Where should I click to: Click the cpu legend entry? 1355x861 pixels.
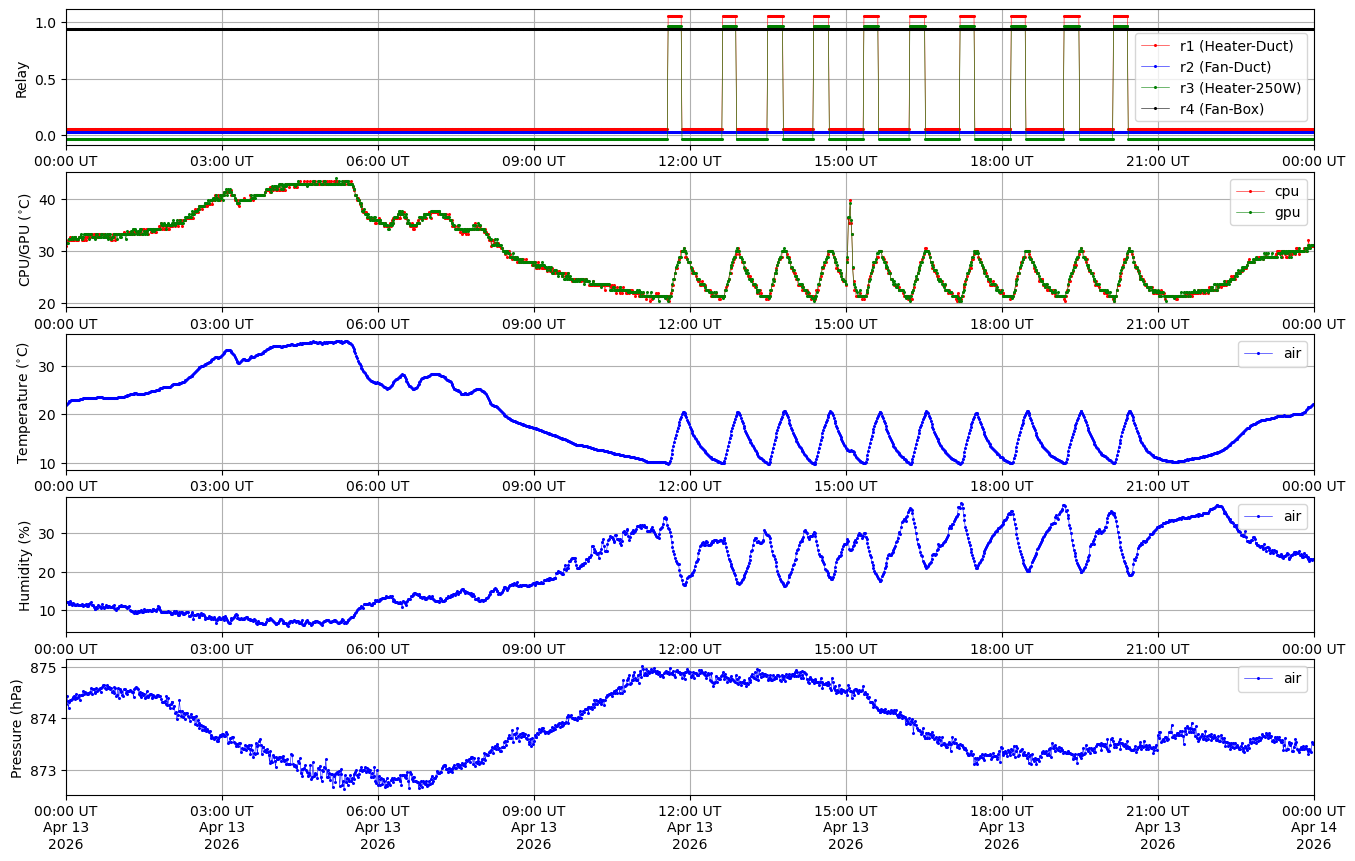(1286, 191)
